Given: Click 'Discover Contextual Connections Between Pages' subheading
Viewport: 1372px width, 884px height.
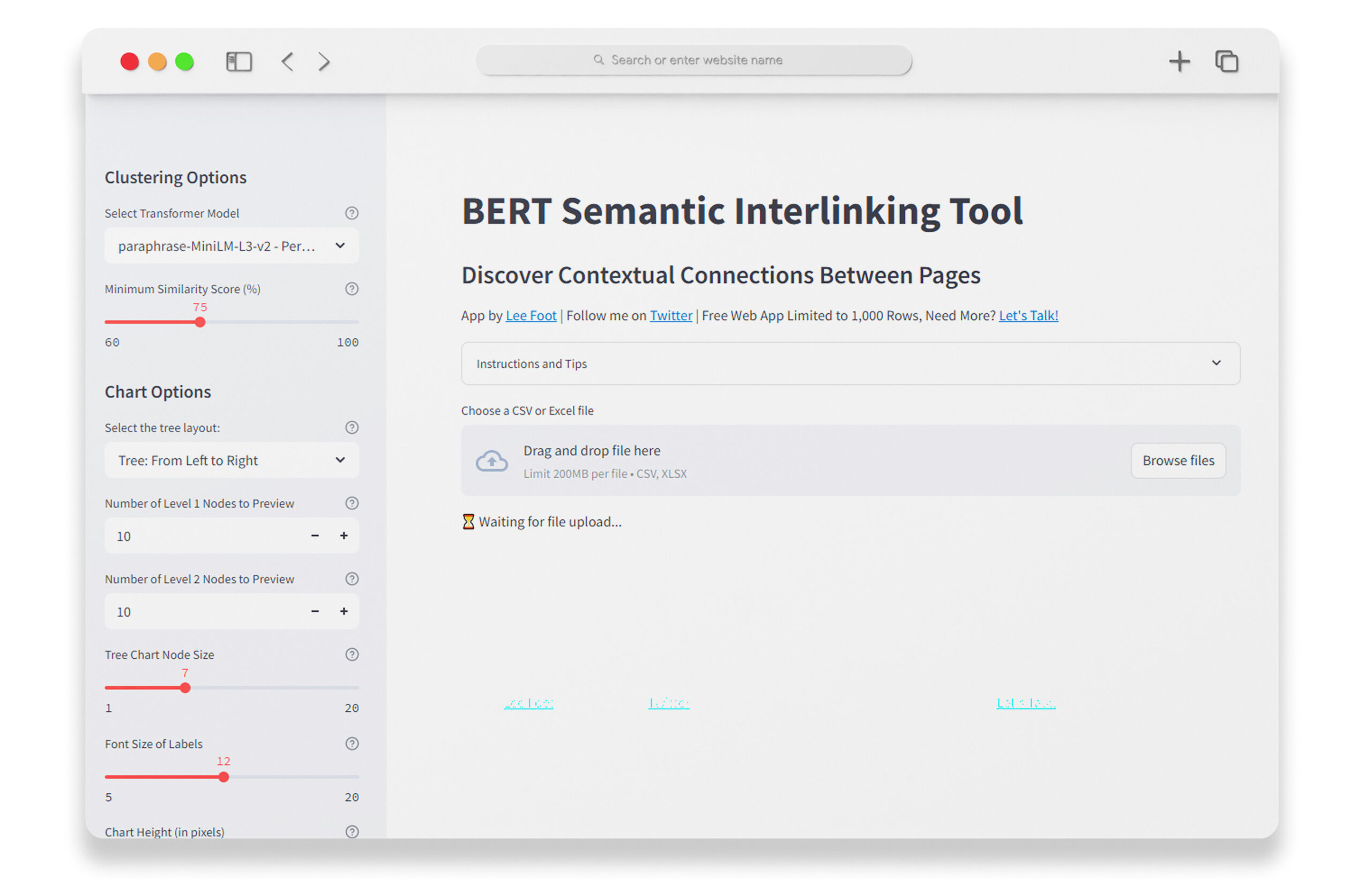Looking at the screenshot, I should pos(721,275).
